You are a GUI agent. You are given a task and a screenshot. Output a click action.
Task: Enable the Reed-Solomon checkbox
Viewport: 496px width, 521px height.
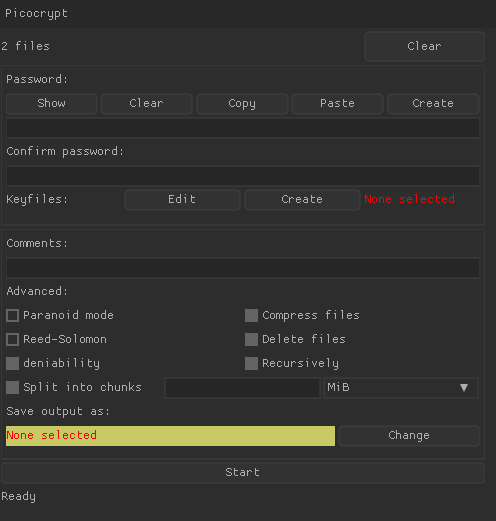tap(13, 339)
